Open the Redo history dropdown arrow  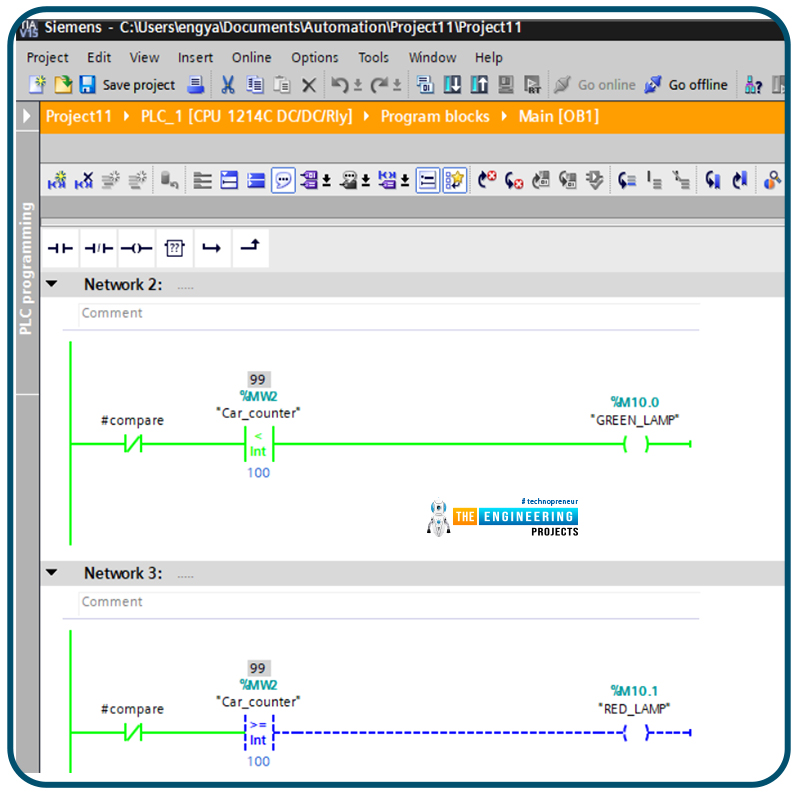coord(397,85)
